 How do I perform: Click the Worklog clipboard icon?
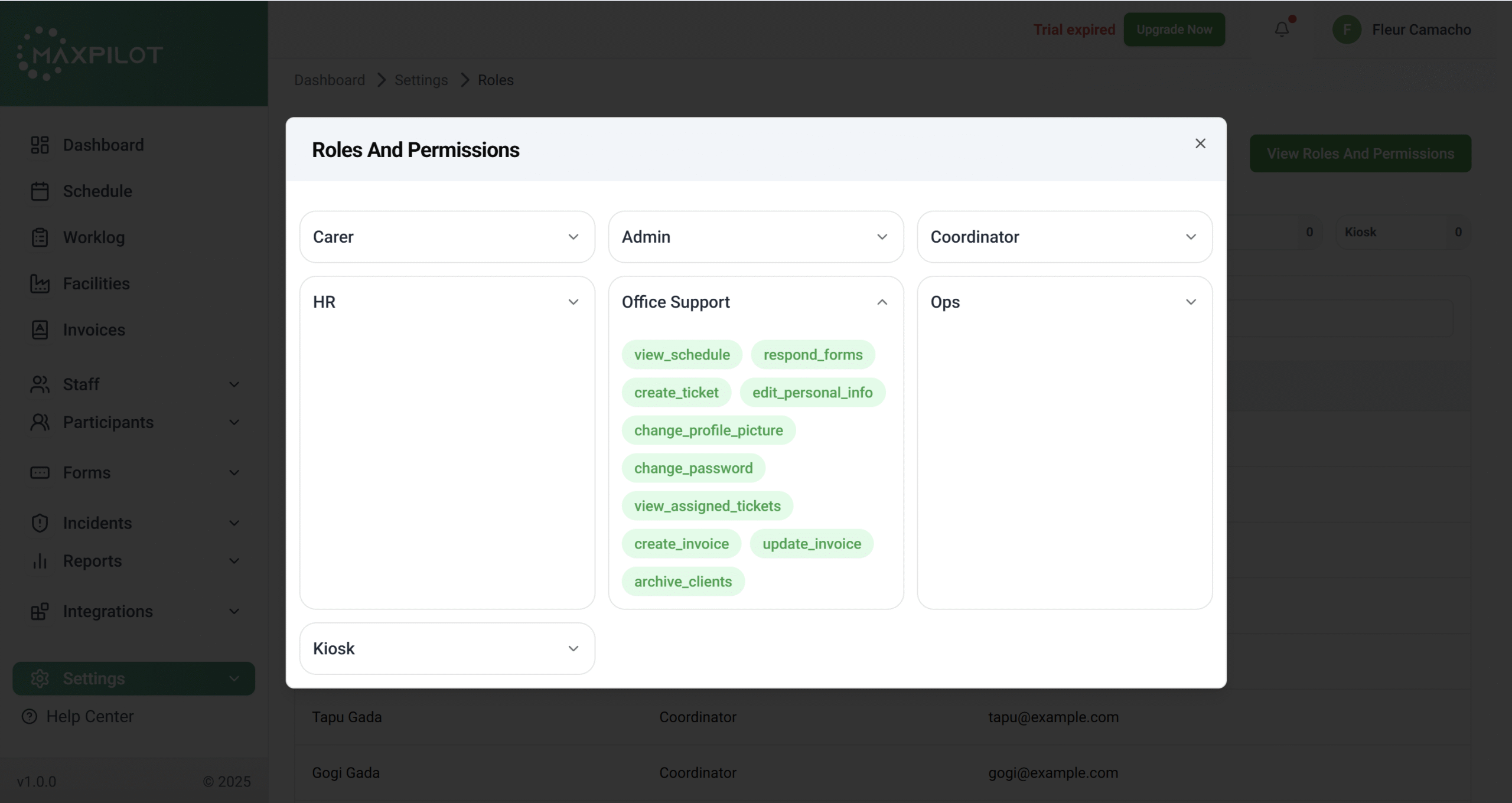40,237
